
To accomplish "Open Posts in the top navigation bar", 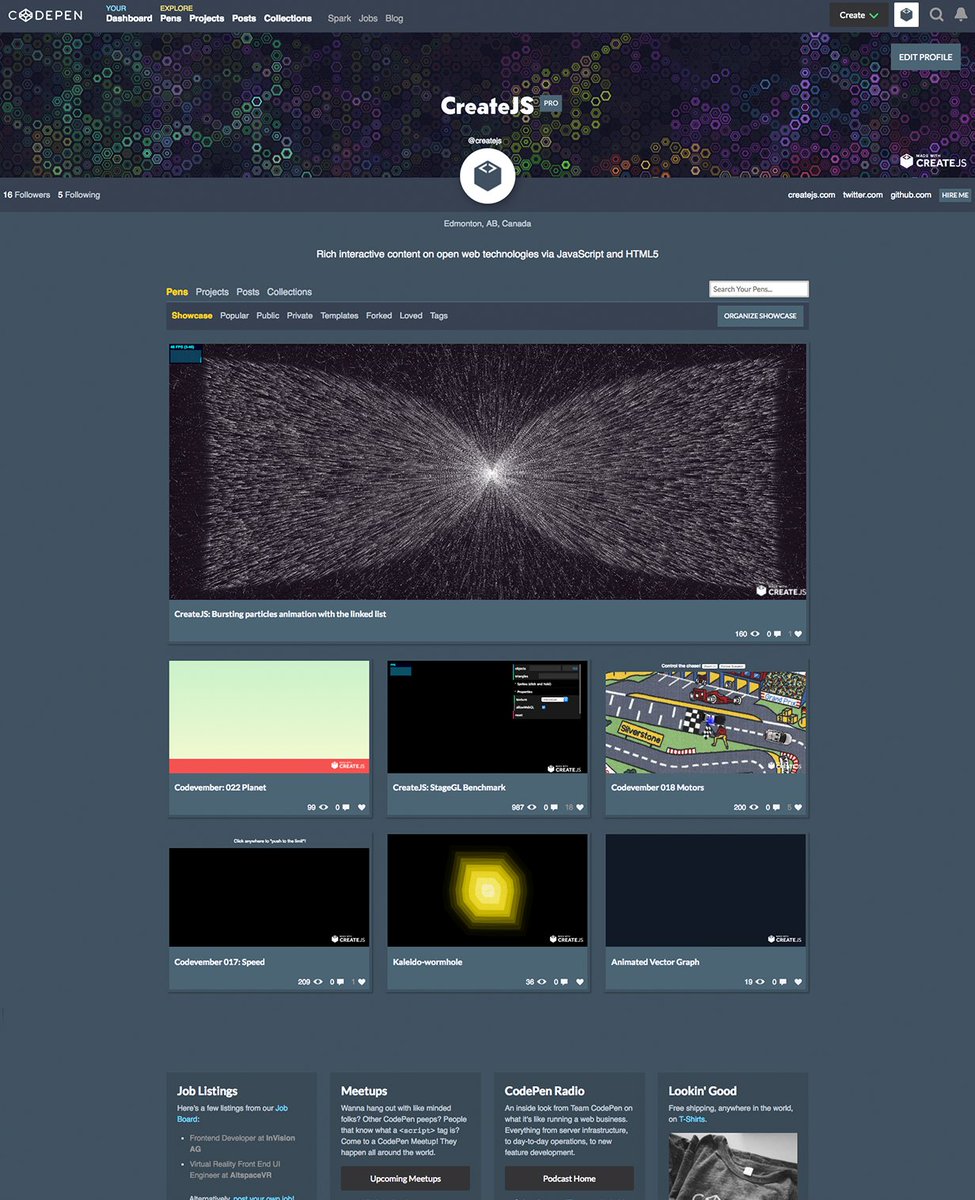I will point(244,18).
